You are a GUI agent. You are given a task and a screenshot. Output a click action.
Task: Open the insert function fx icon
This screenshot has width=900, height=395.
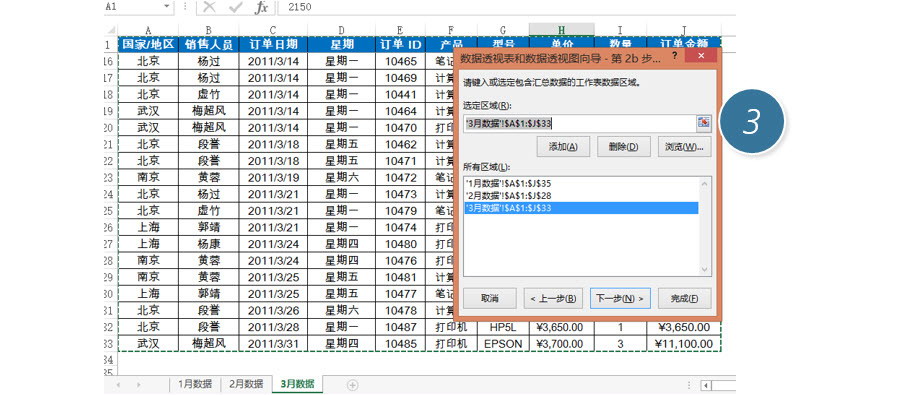[x=262, y=7]
